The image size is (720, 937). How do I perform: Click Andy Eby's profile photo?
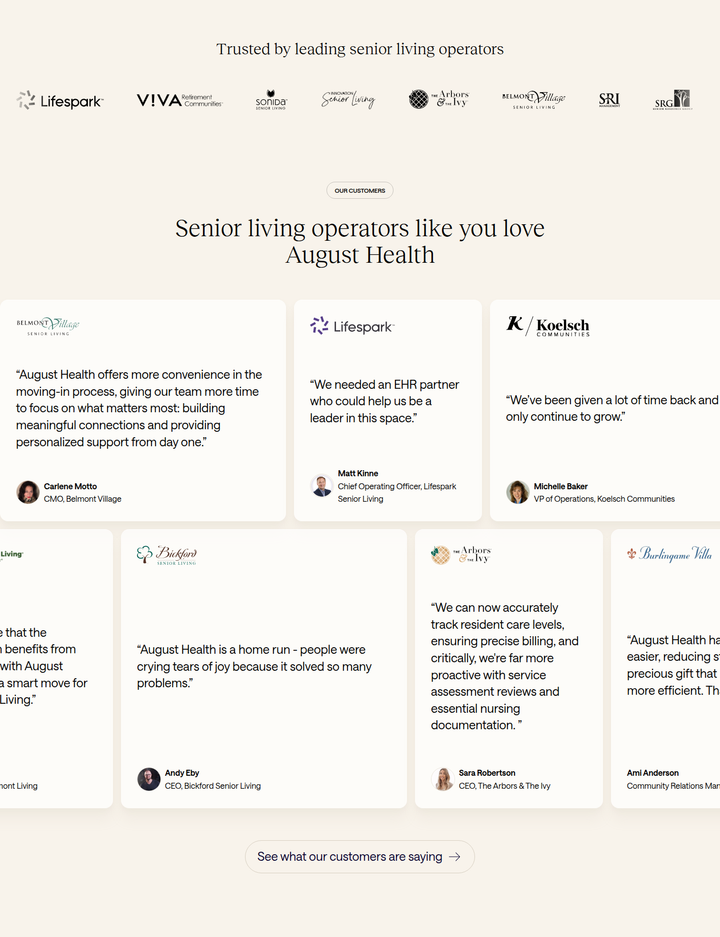click(x=149, y=779)
